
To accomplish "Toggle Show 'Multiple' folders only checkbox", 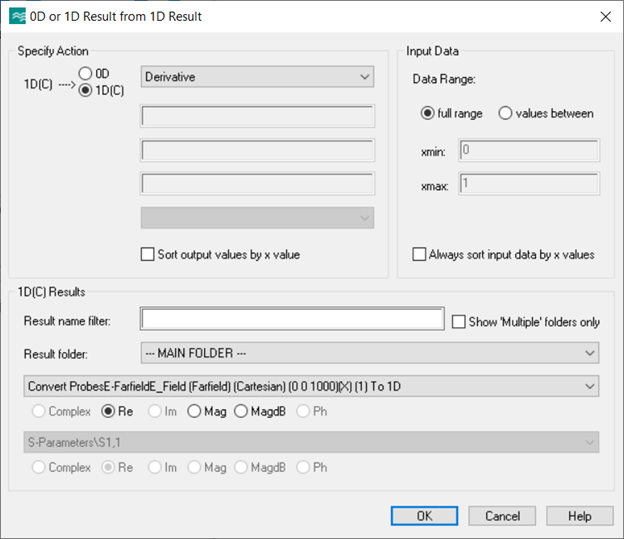I will [459, 321].
